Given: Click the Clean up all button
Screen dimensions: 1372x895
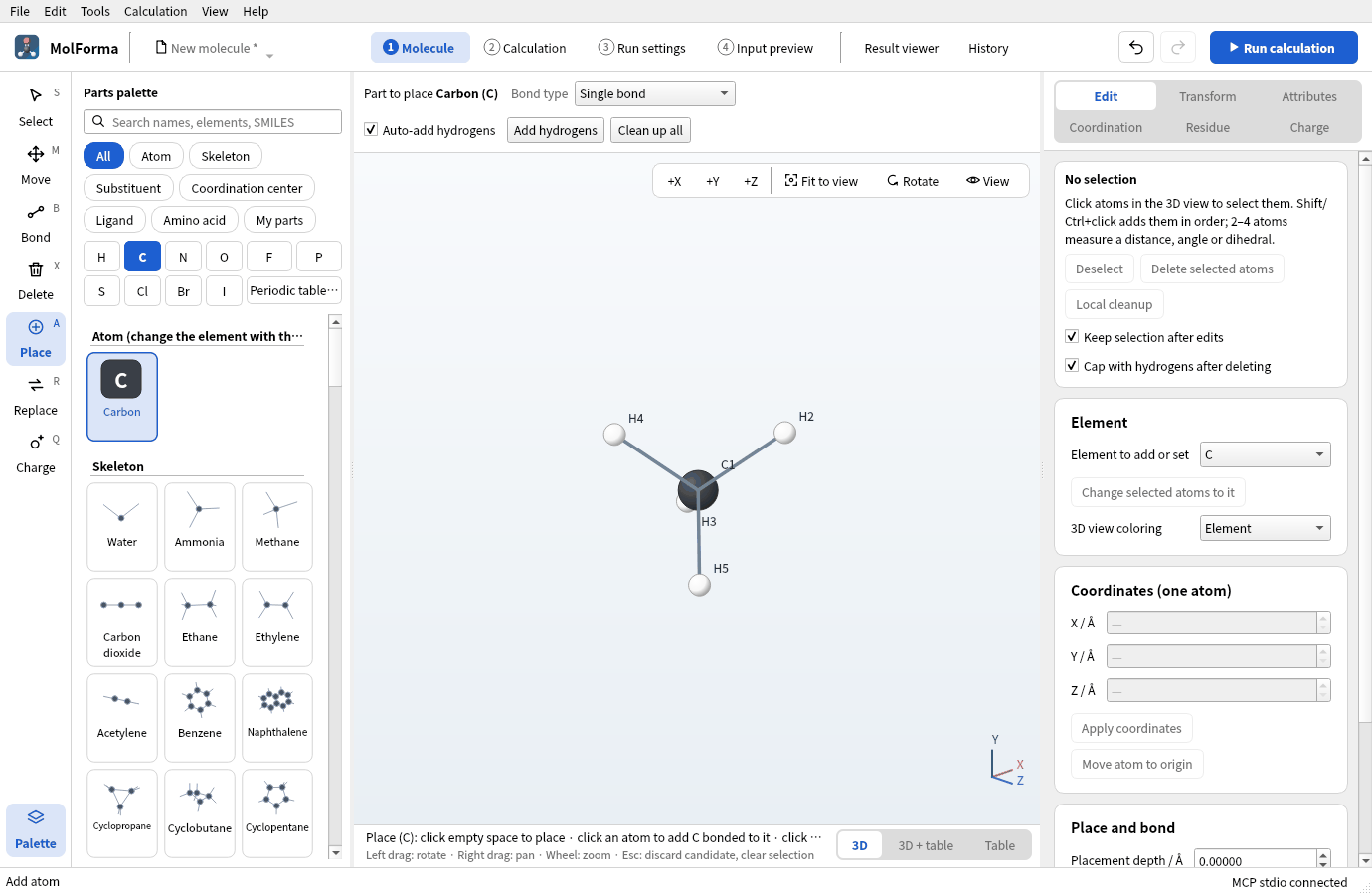Looking at the screenshot, I should [650, 130].
